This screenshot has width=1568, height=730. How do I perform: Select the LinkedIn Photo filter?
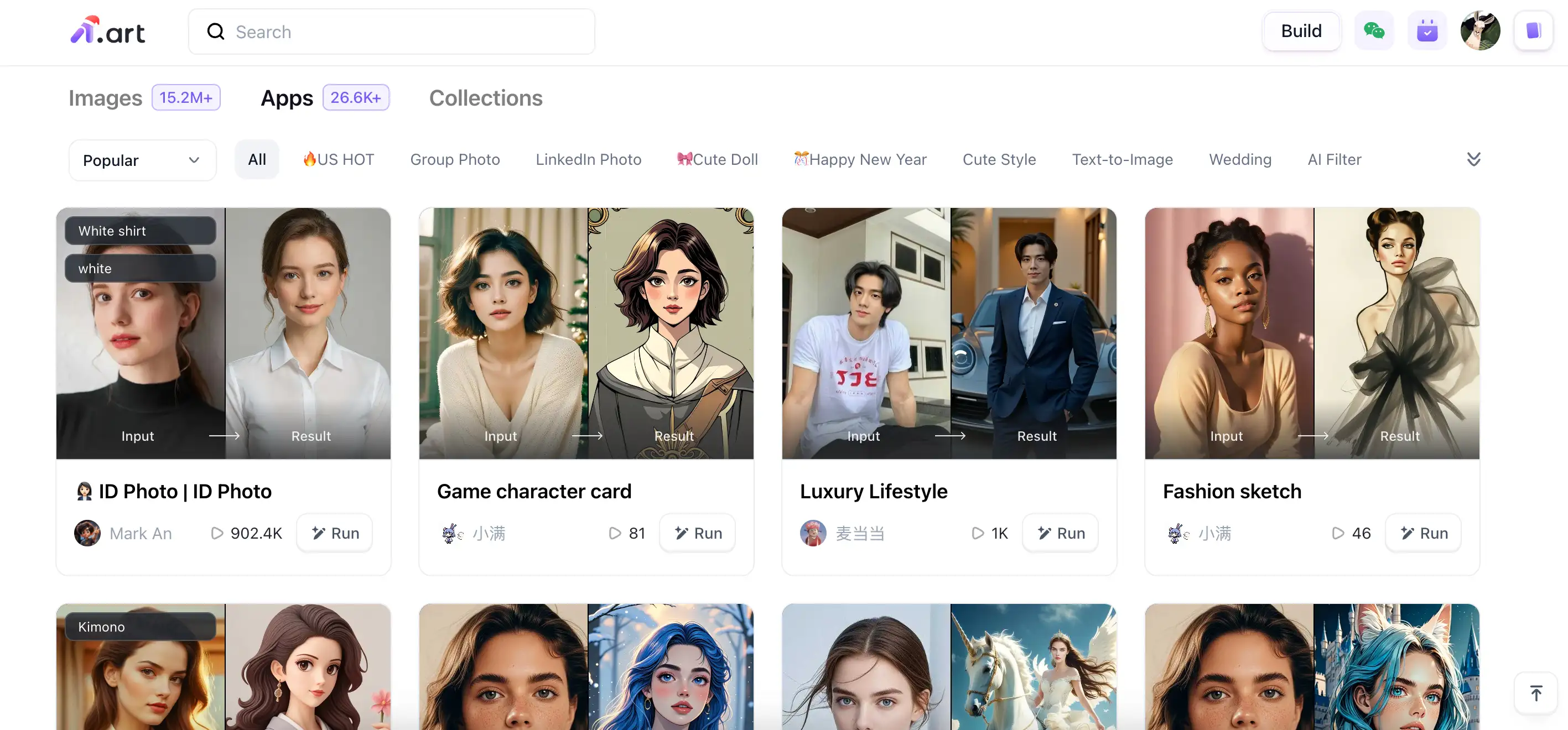pyautogui.click(x=588, y=159)
